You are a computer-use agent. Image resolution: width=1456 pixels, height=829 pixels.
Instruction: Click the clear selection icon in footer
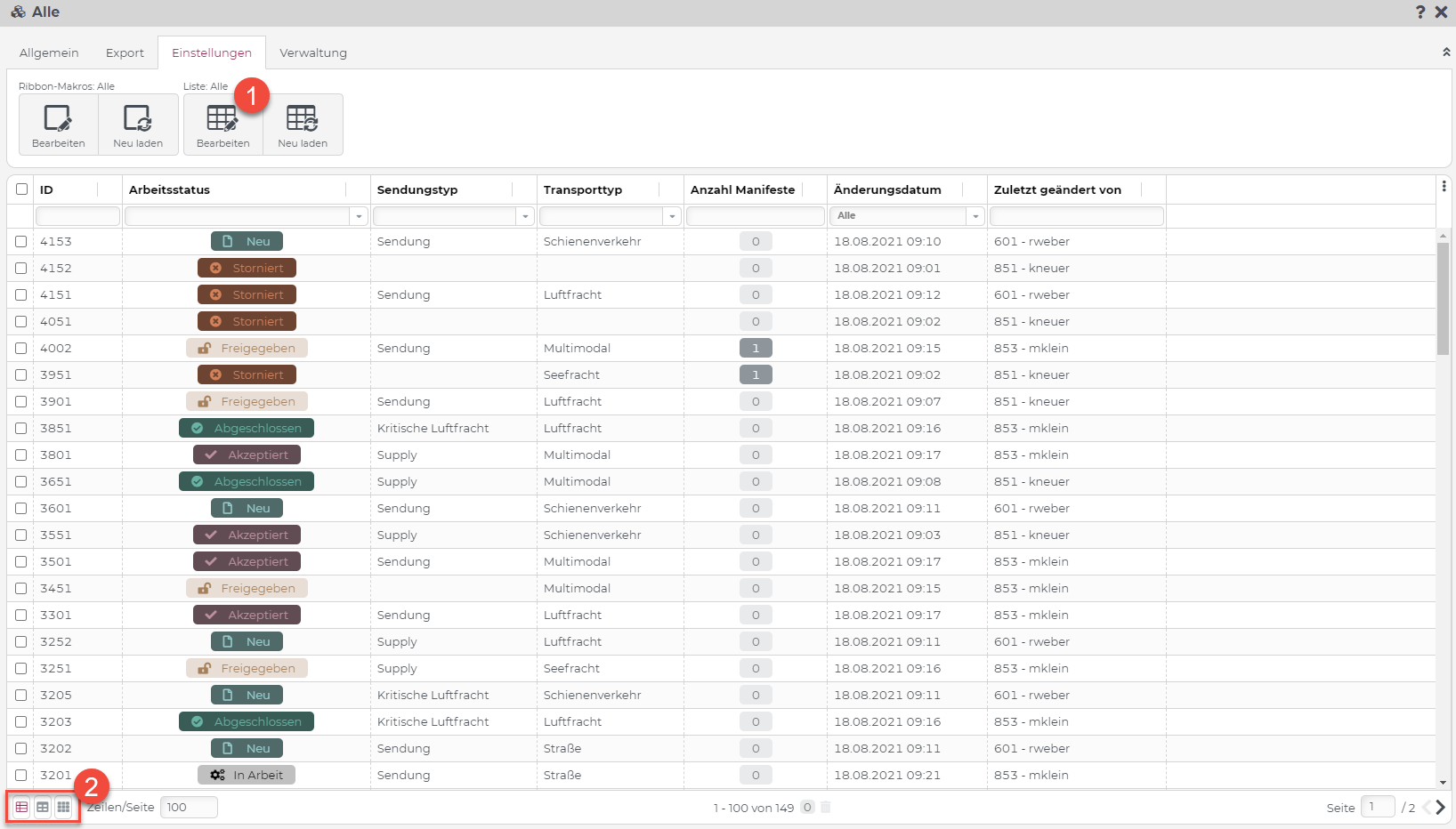(825, 808)
